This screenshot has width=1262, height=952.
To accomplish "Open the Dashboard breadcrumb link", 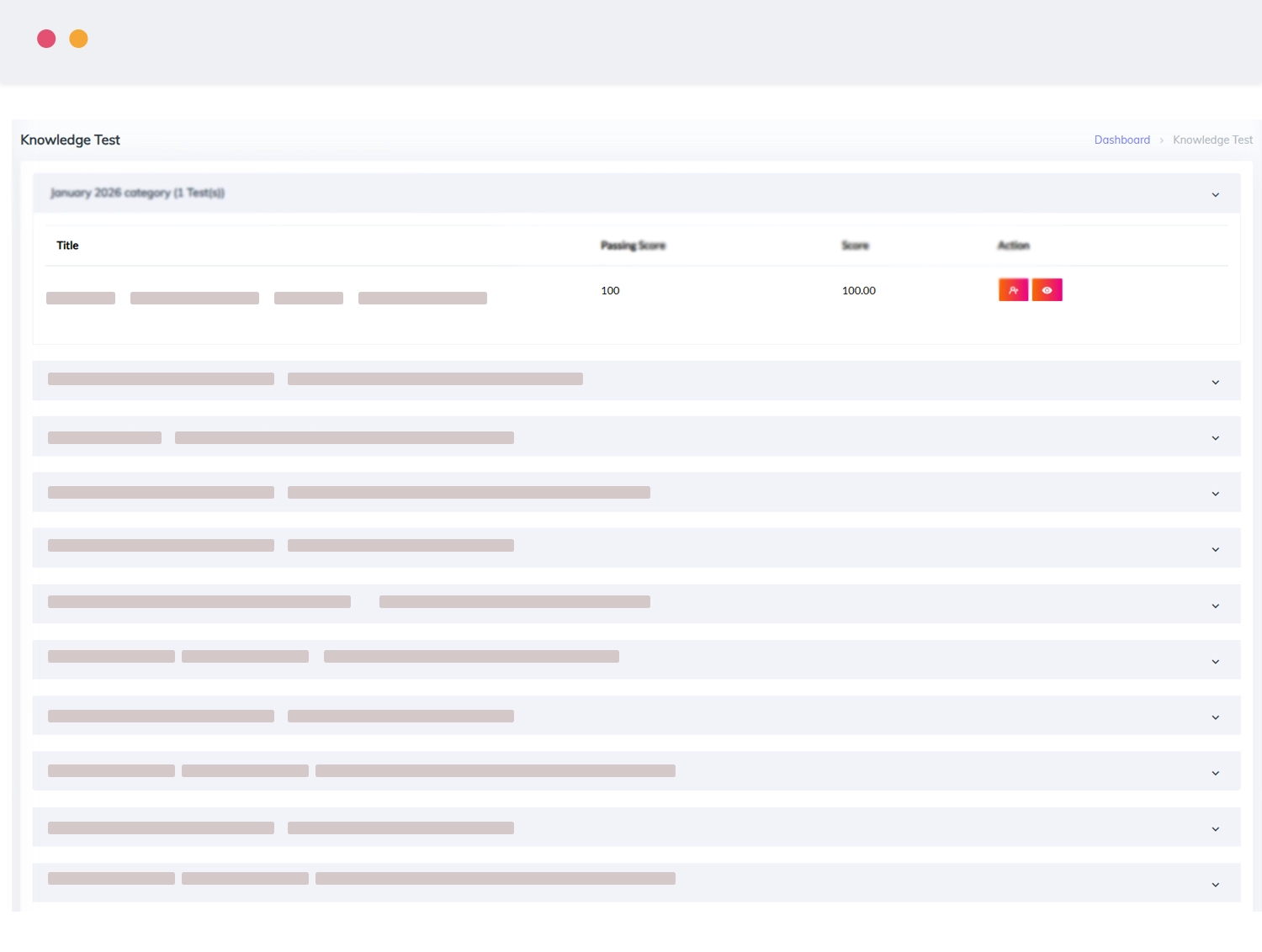I will coord(1121,140).
